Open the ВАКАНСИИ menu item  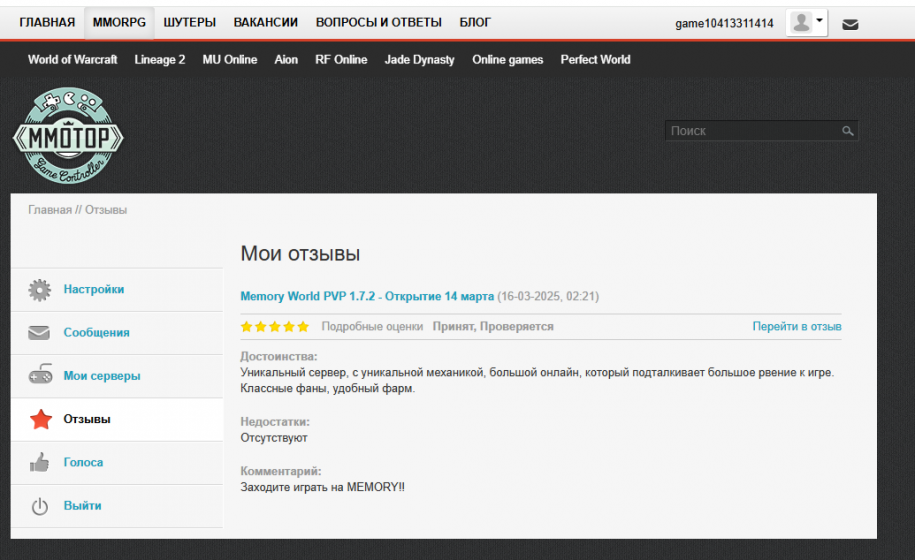pyautogui.click(x=266, y=23)
